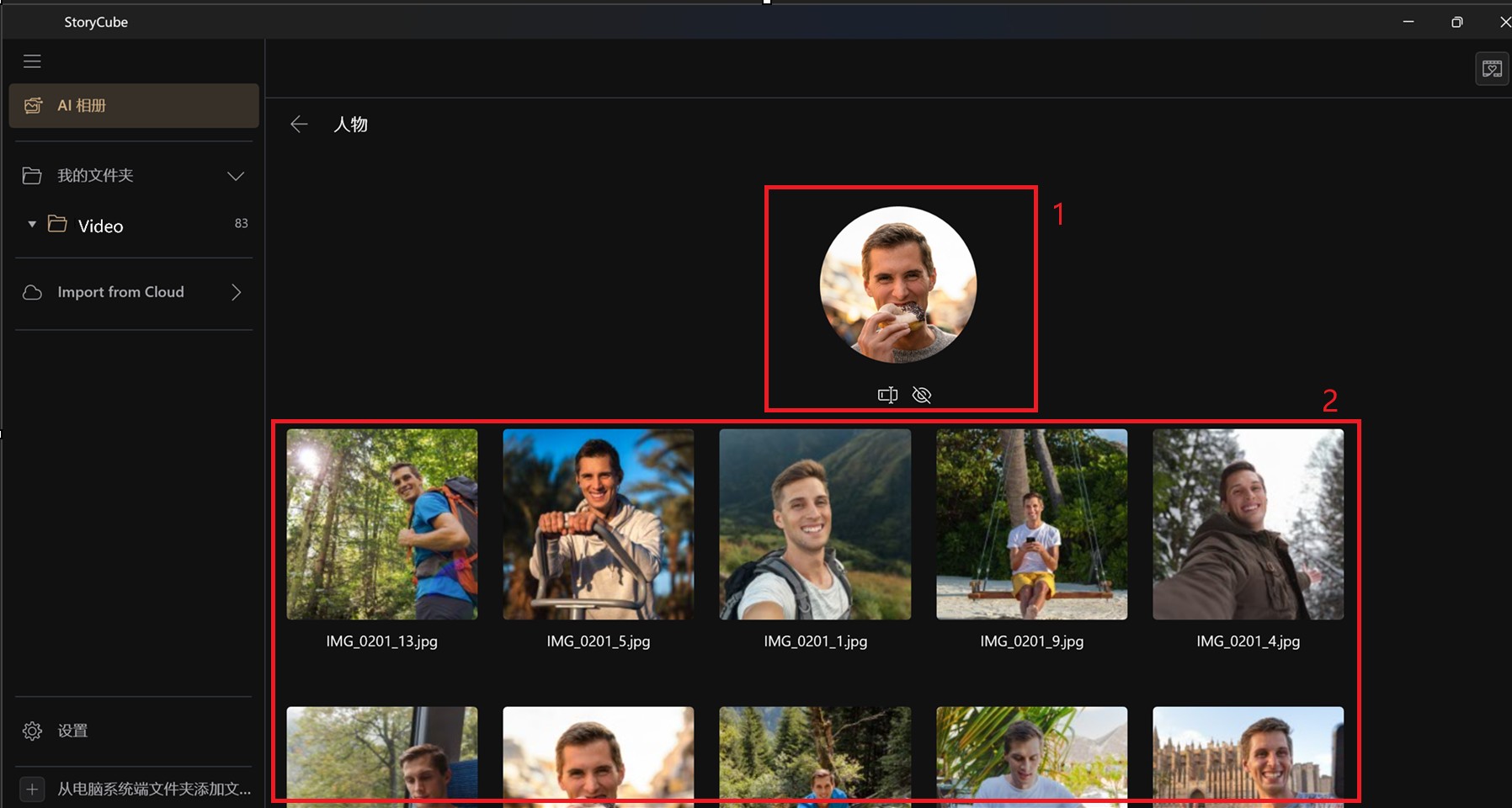This screenshot has width=1512, height=808.
Task: Click the file name IMG_0201_9.jpg
Action: (1032, 641)
